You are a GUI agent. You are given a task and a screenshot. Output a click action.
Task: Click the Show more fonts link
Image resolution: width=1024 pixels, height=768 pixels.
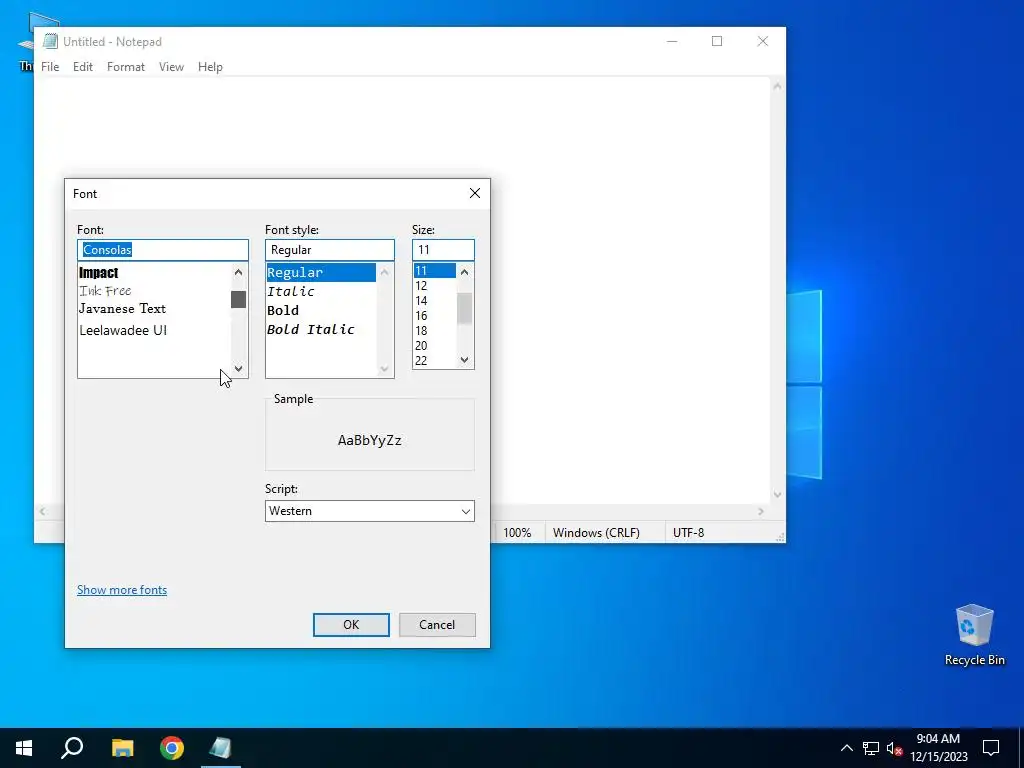[122, 590]
